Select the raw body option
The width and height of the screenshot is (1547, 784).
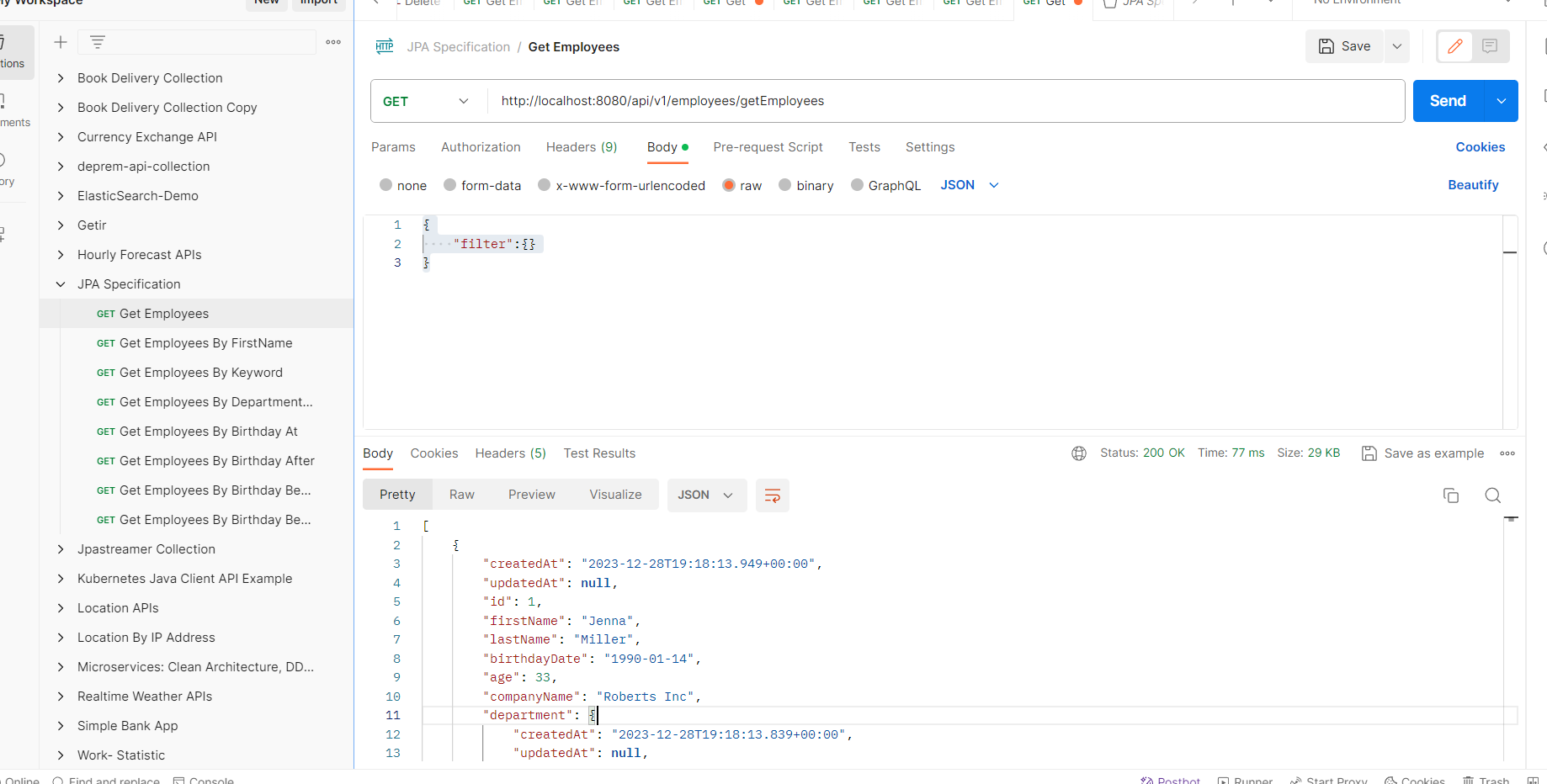[x=742, y=185]
